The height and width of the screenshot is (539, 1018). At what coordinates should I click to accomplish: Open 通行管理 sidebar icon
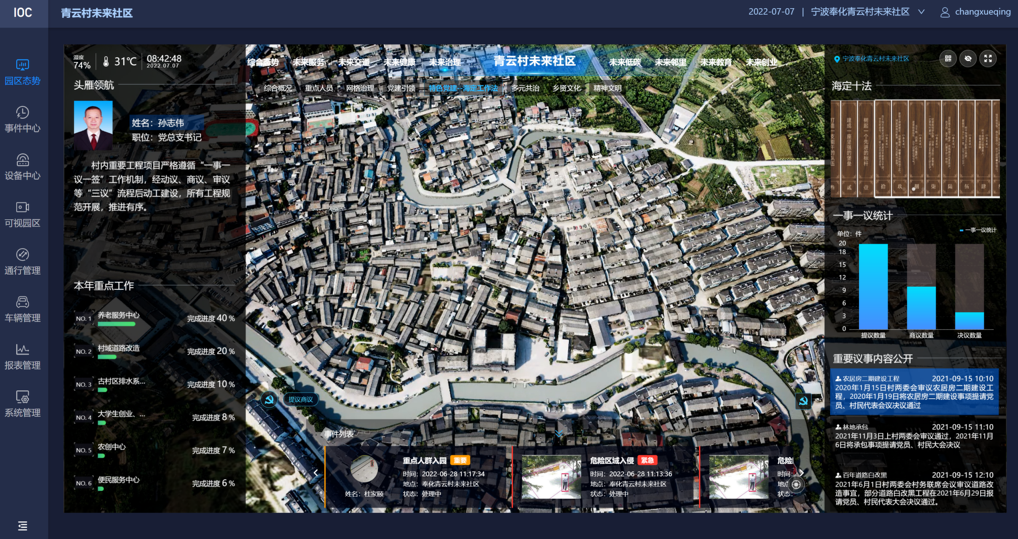click(x=23, y=255)
